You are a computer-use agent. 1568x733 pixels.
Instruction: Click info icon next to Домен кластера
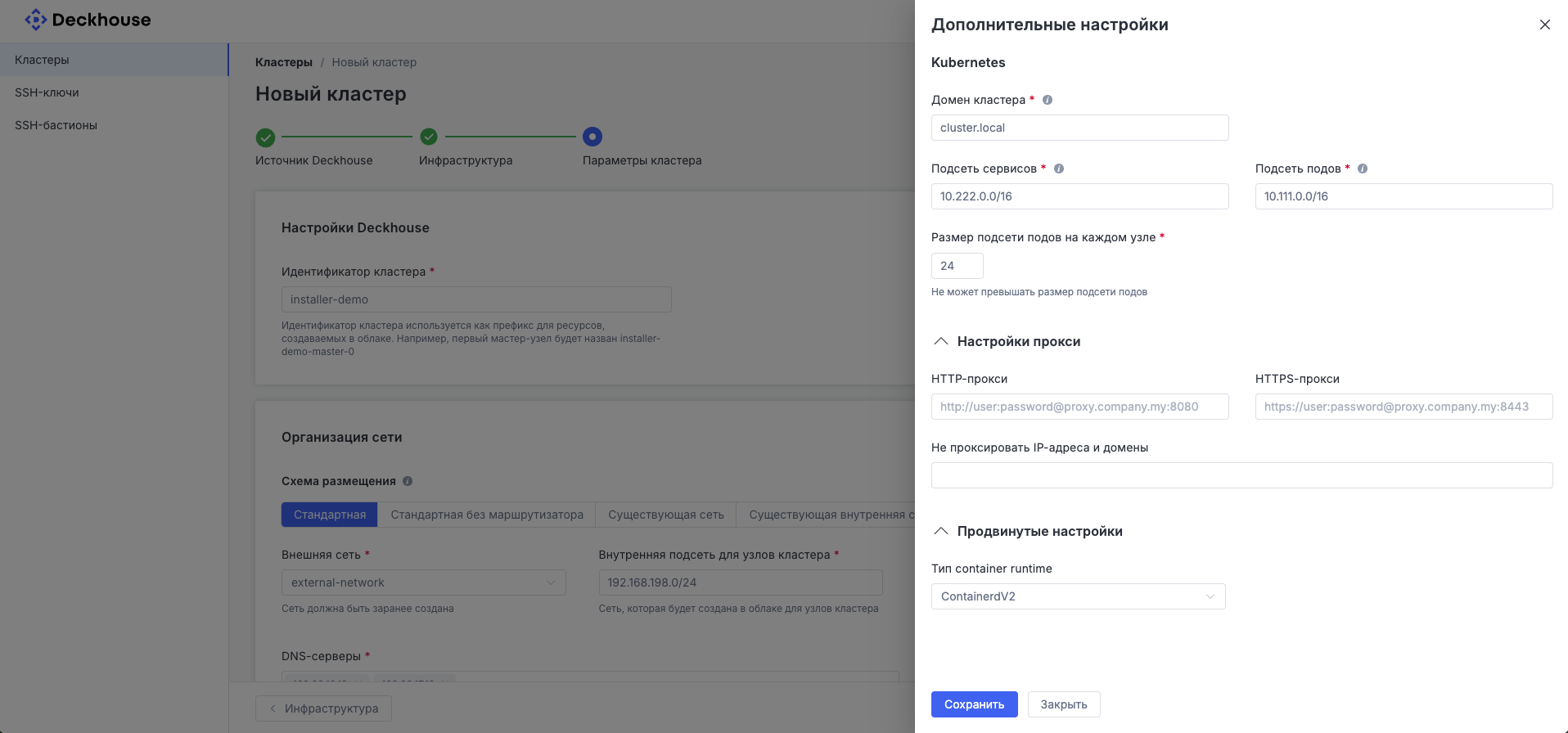click(x=1048, y=100)
